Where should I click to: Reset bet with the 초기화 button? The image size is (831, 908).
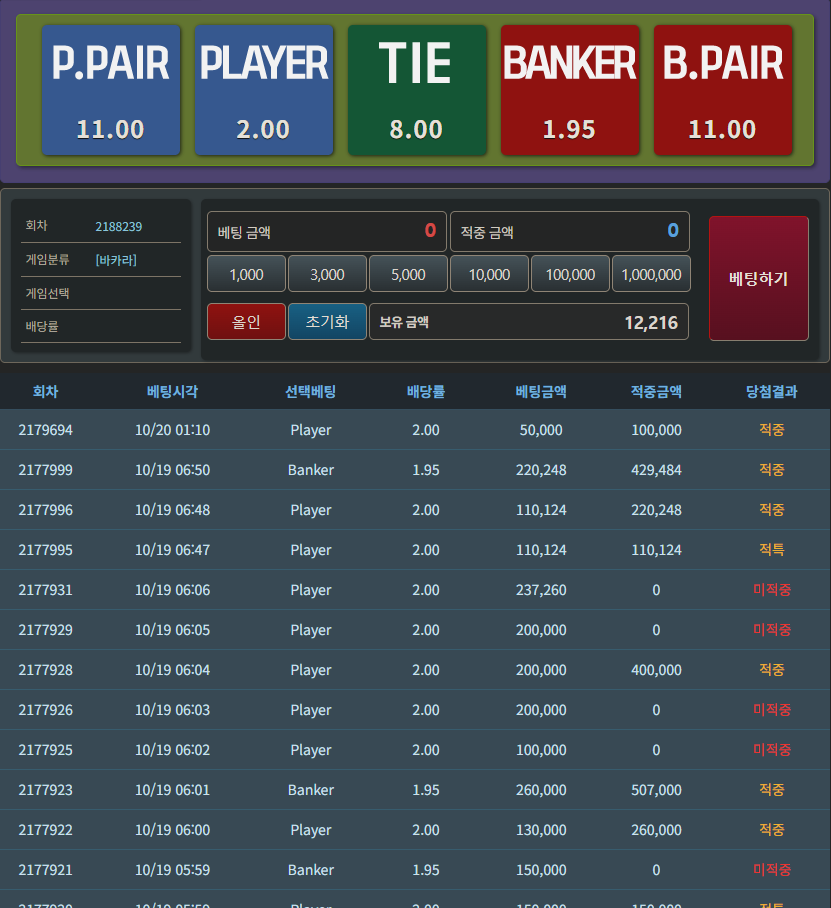(x=327, y=321)
